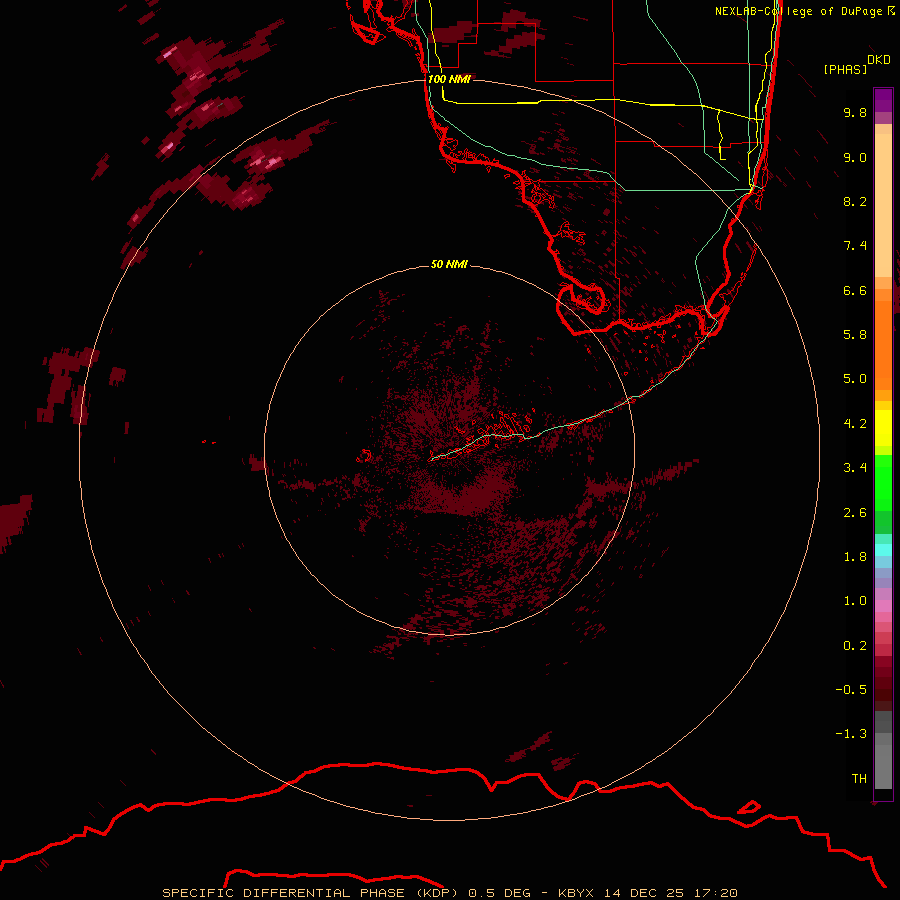Screen dimensions: 900x900
Task: Pick the cyan band of the color bar
Action: pos(883,550)
